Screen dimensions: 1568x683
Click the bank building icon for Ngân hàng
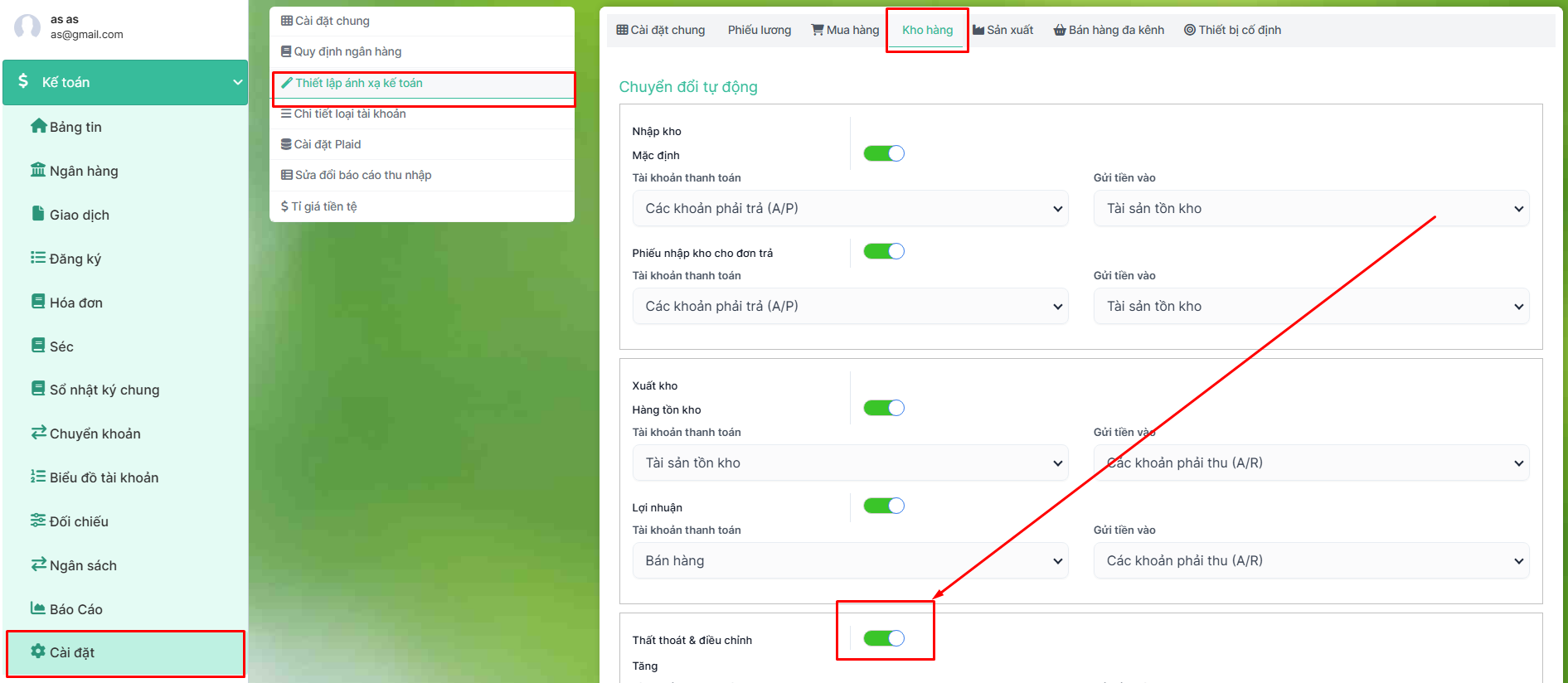pyautogui.click(x=38, y=170)
